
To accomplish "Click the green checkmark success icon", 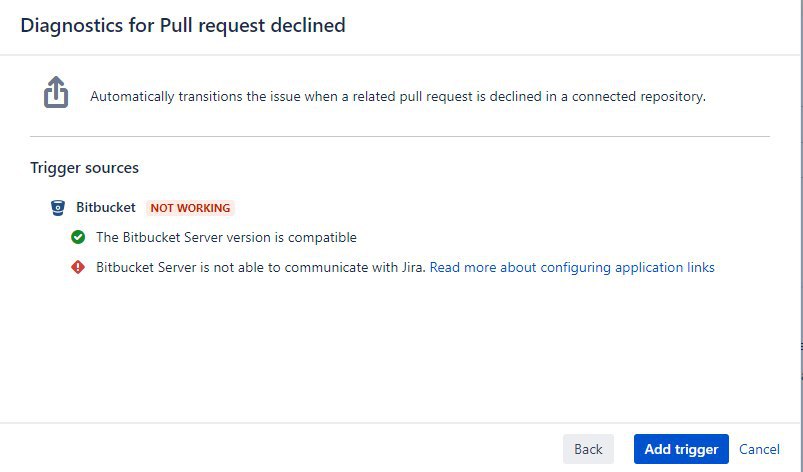I will pos(78,237).
